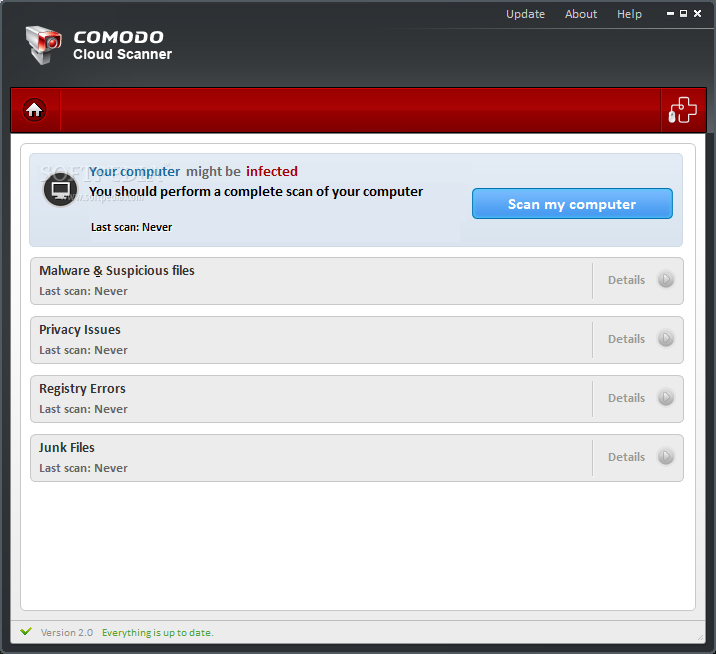
Task: Click the green checkmark status icon
Action: [26, 632]
